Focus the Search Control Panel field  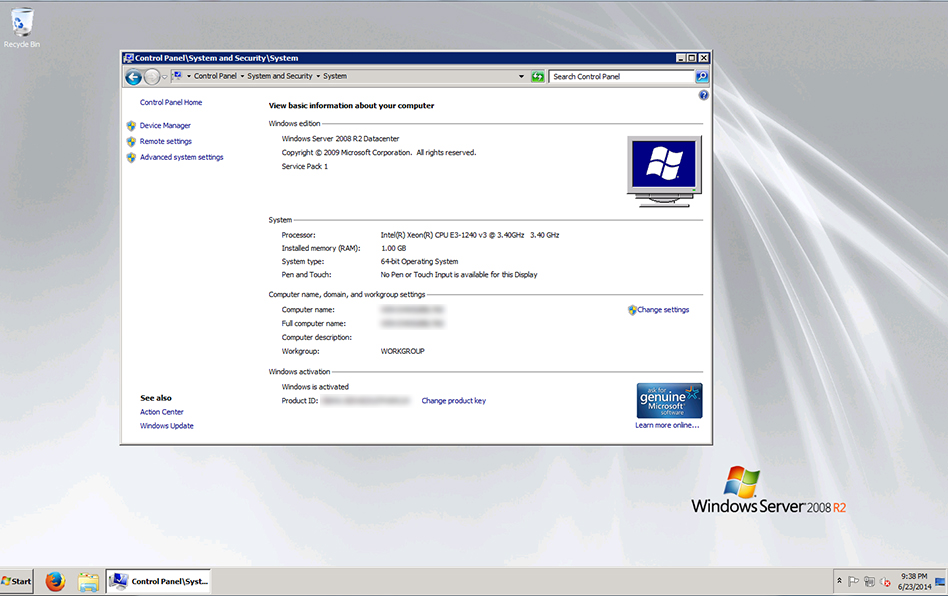coord(622,77)
